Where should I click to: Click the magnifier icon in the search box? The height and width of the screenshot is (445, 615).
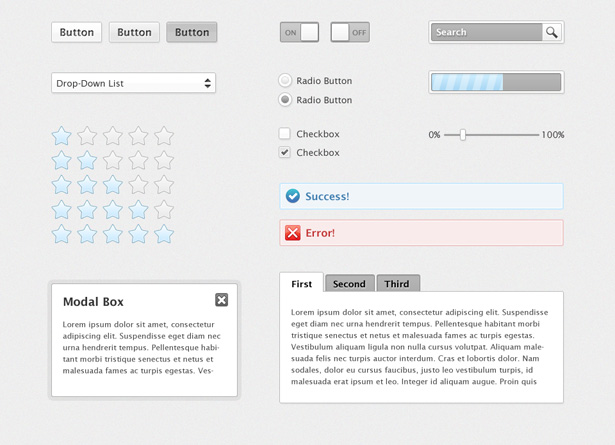[551, 32]
